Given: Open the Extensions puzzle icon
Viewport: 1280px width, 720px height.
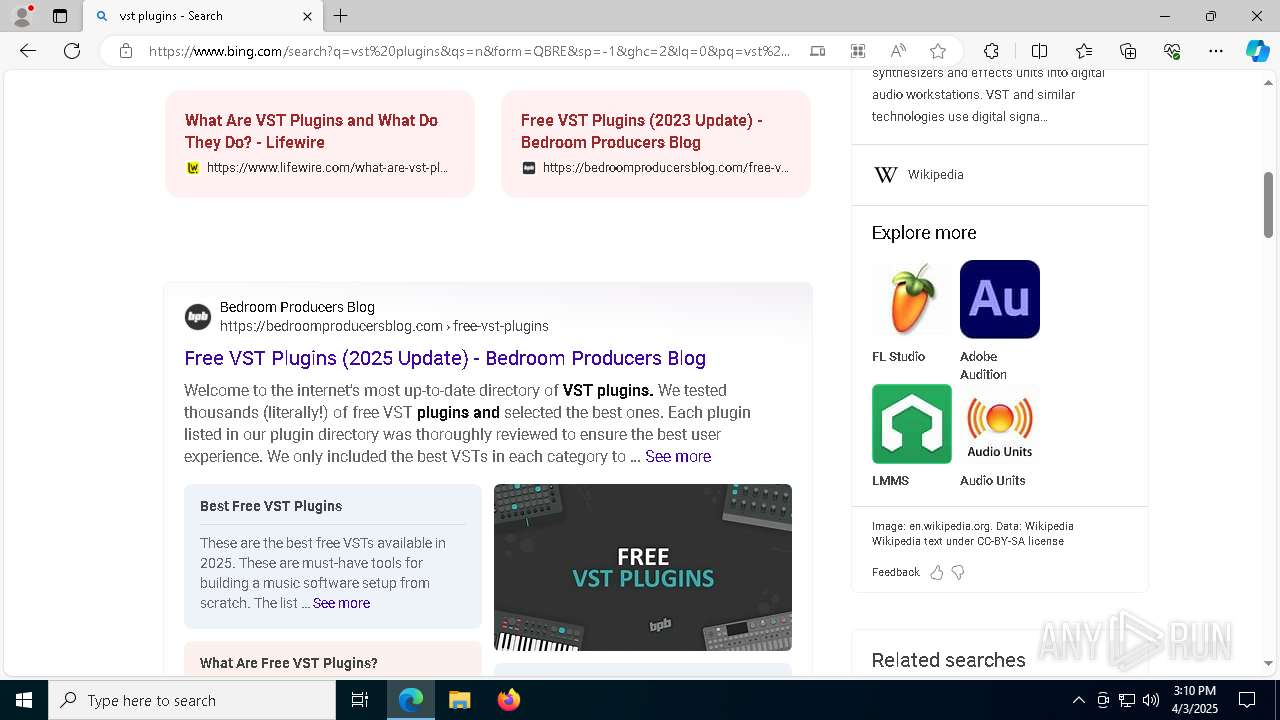Looking at the screenshot, I should click(991, 51).
